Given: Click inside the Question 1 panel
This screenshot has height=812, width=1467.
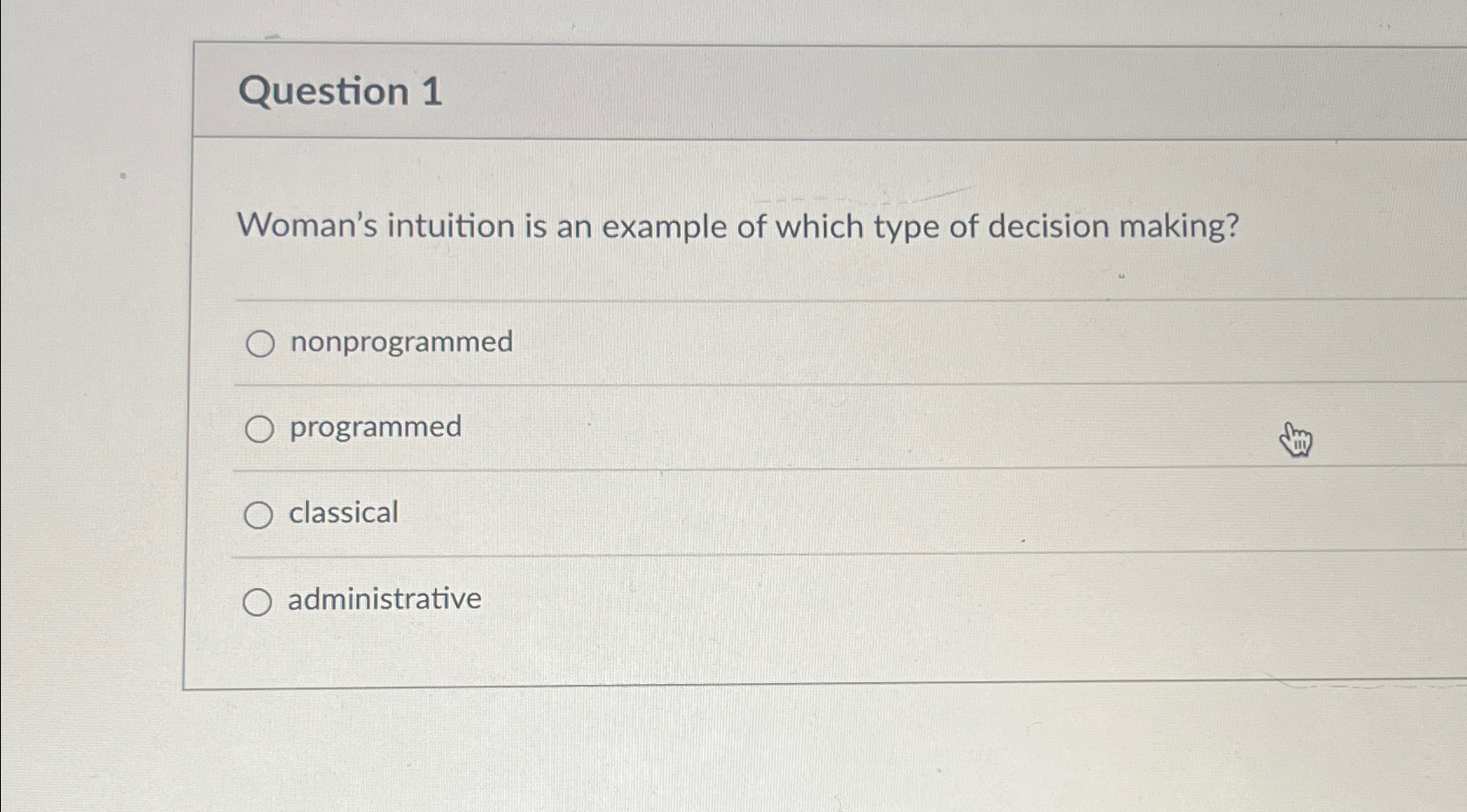Looking at the screenshot, I should pyautogui.click(x=784, y=392).
